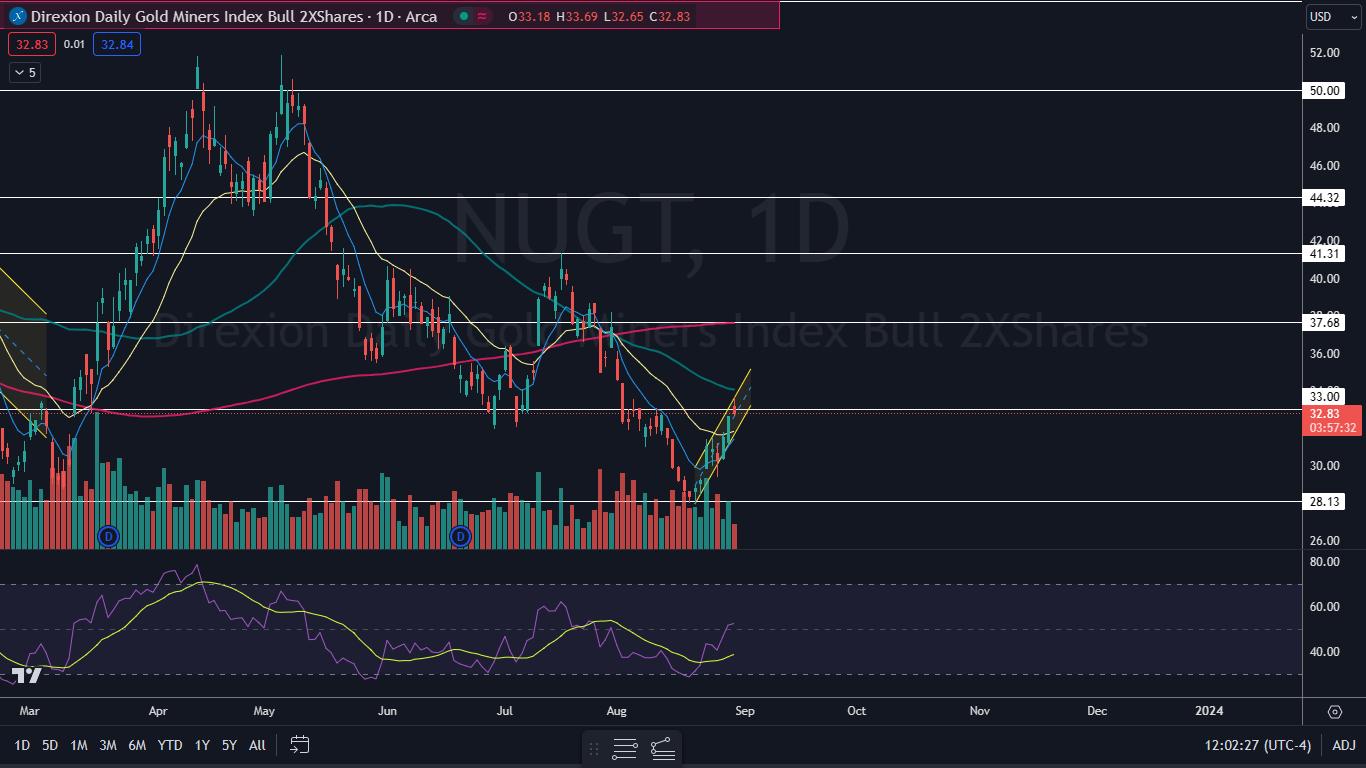Select the 1M date range
1366x768 pixels.
click(79, 745)
